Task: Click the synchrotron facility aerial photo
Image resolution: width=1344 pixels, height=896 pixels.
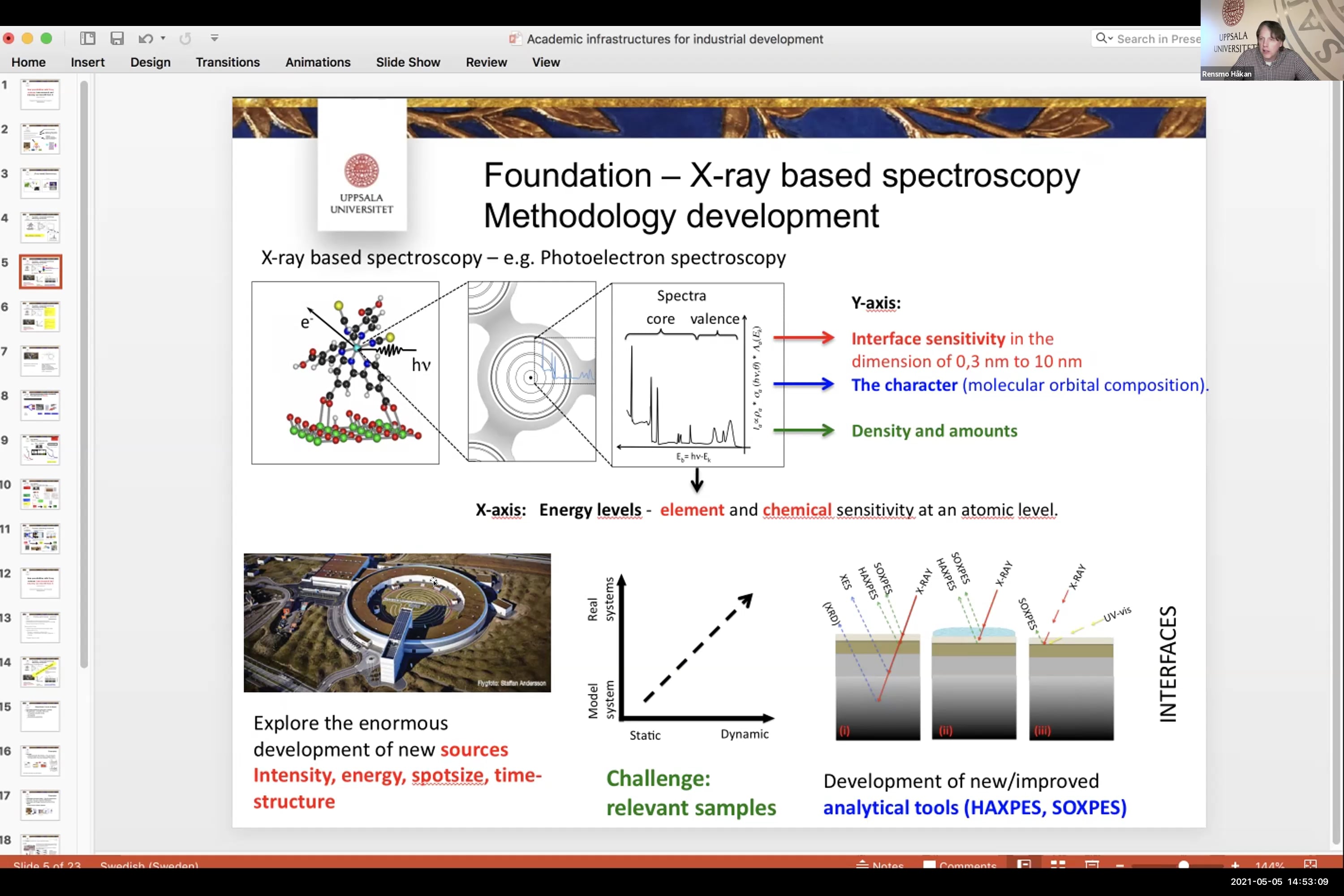Action: 397,622
